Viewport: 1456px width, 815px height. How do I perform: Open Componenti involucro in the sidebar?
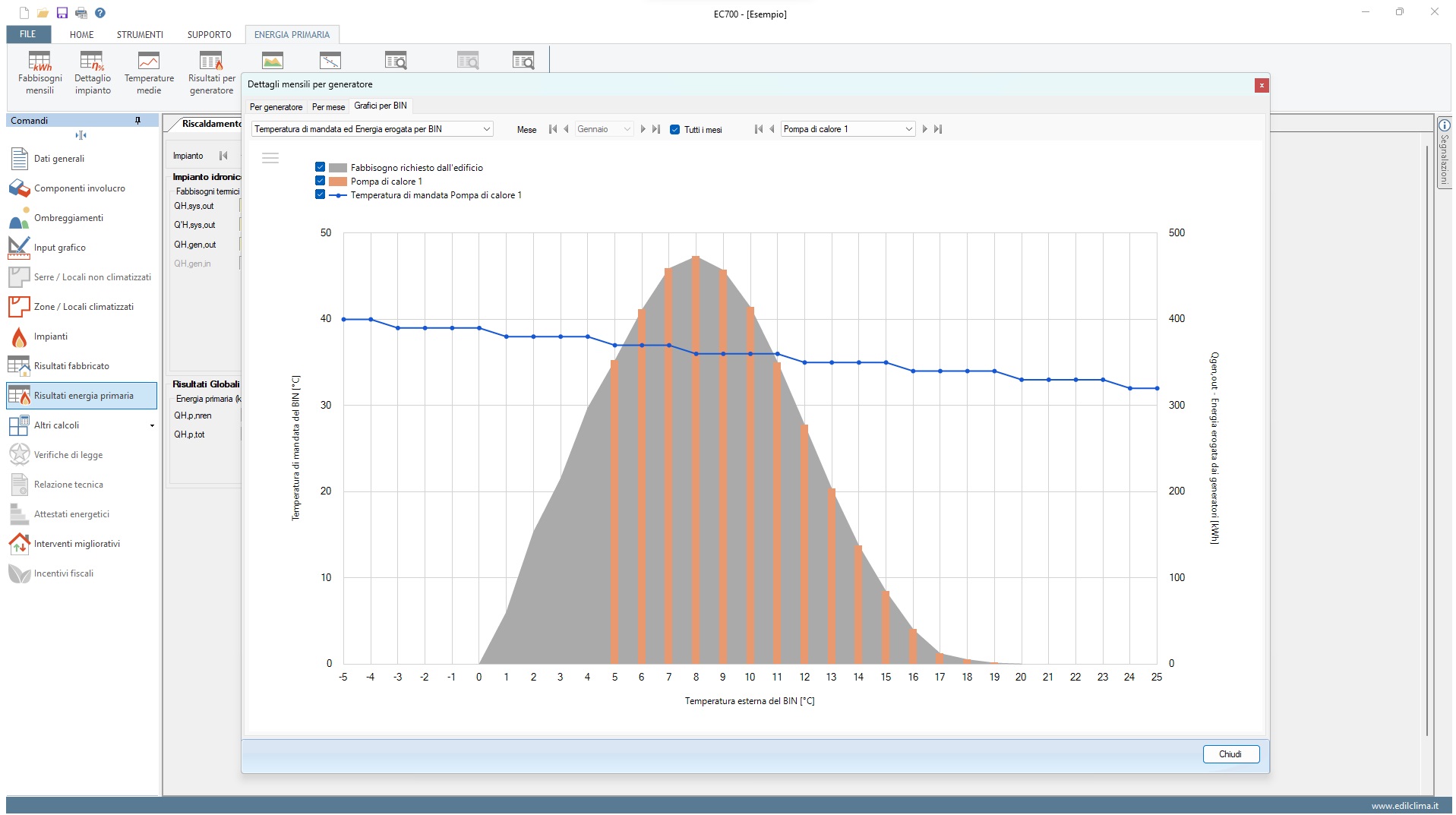point(81,188)
